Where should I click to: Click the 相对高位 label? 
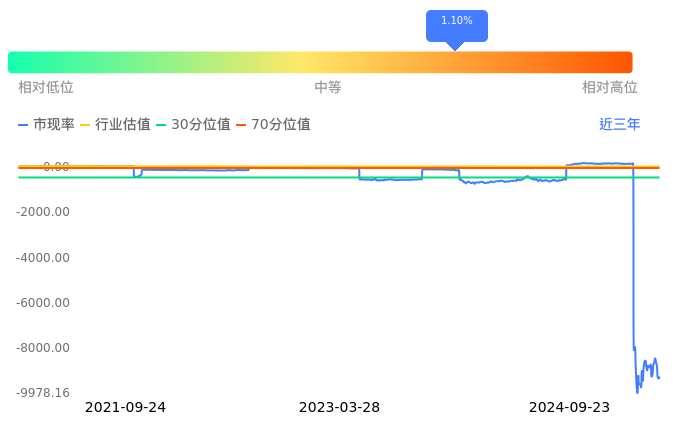click(x=610, y=88)
